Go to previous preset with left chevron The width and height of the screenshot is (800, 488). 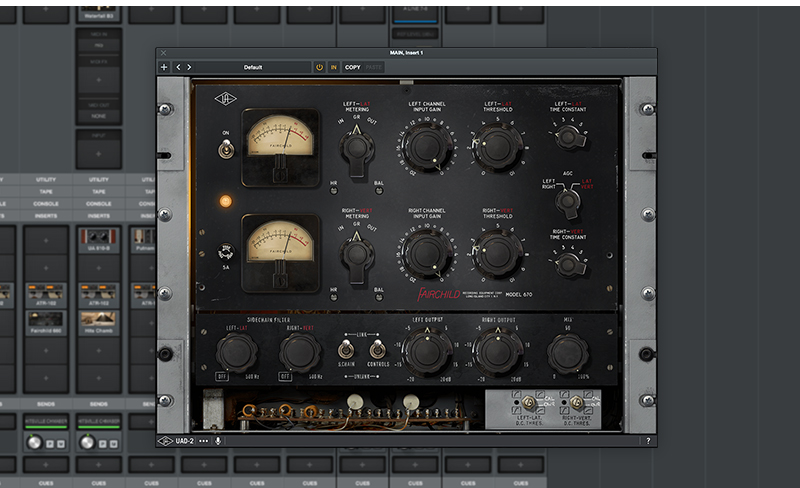(x=178, y=67)
